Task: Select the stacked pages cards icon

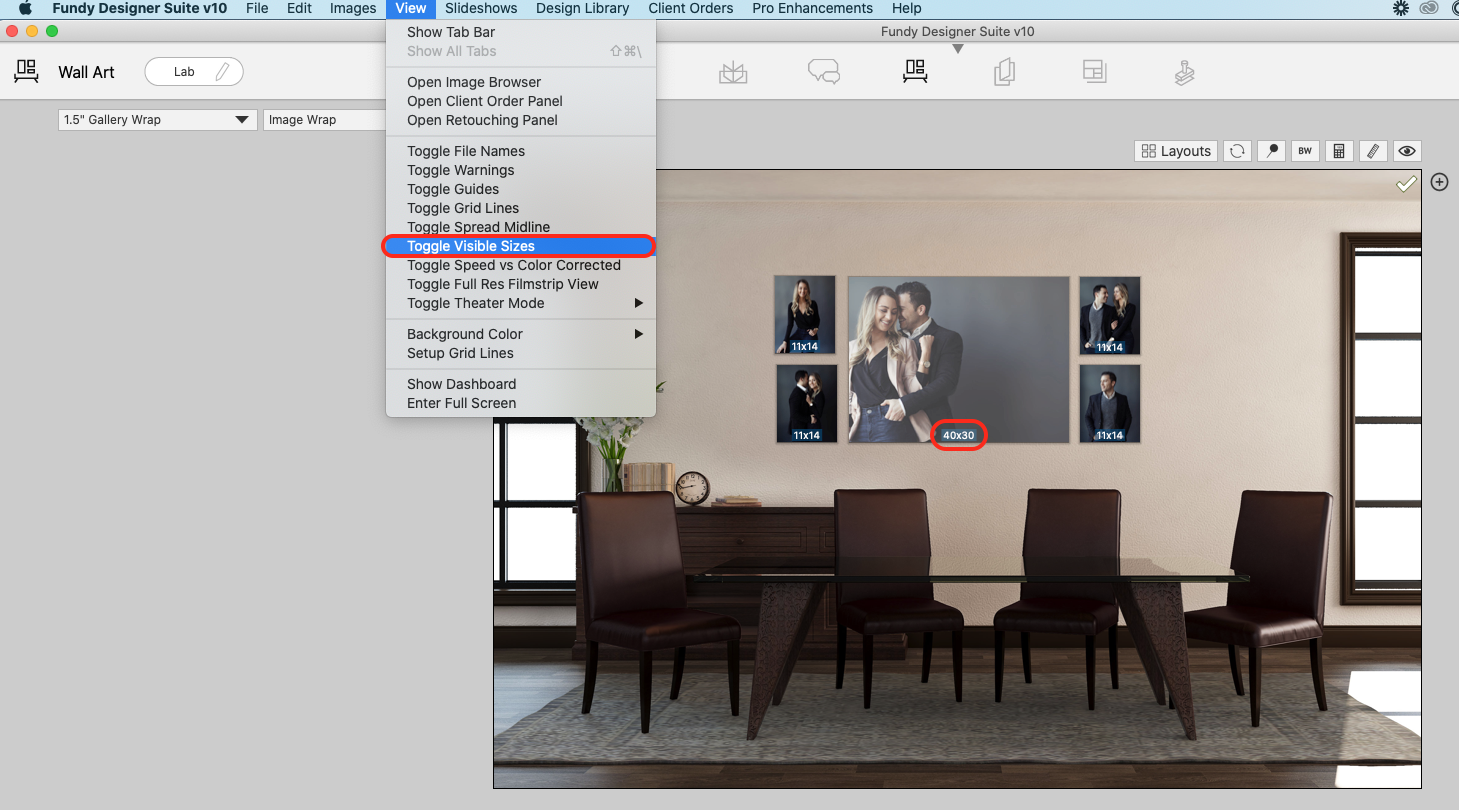Action: 1004,72
